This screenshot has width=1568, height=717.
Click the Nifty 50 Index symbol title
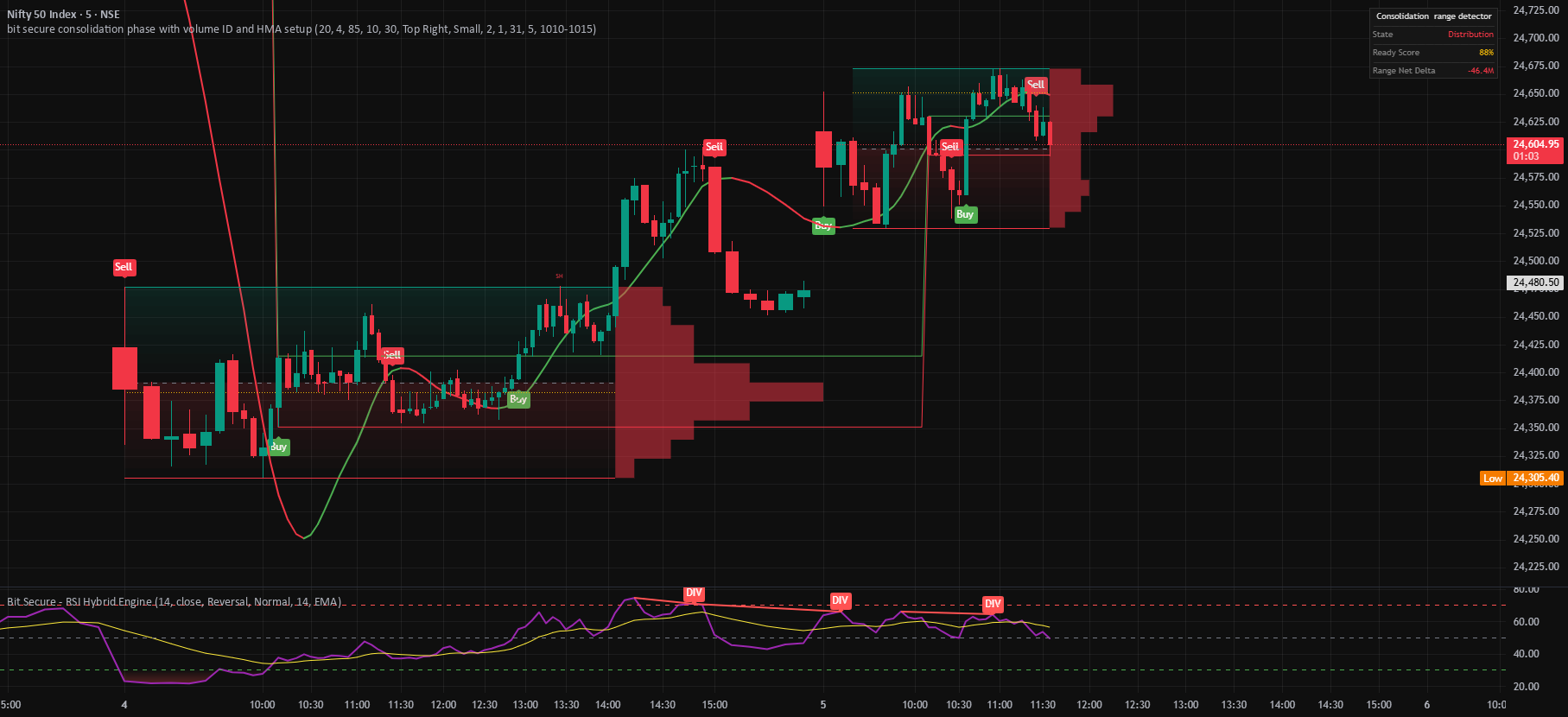(63, 15)
